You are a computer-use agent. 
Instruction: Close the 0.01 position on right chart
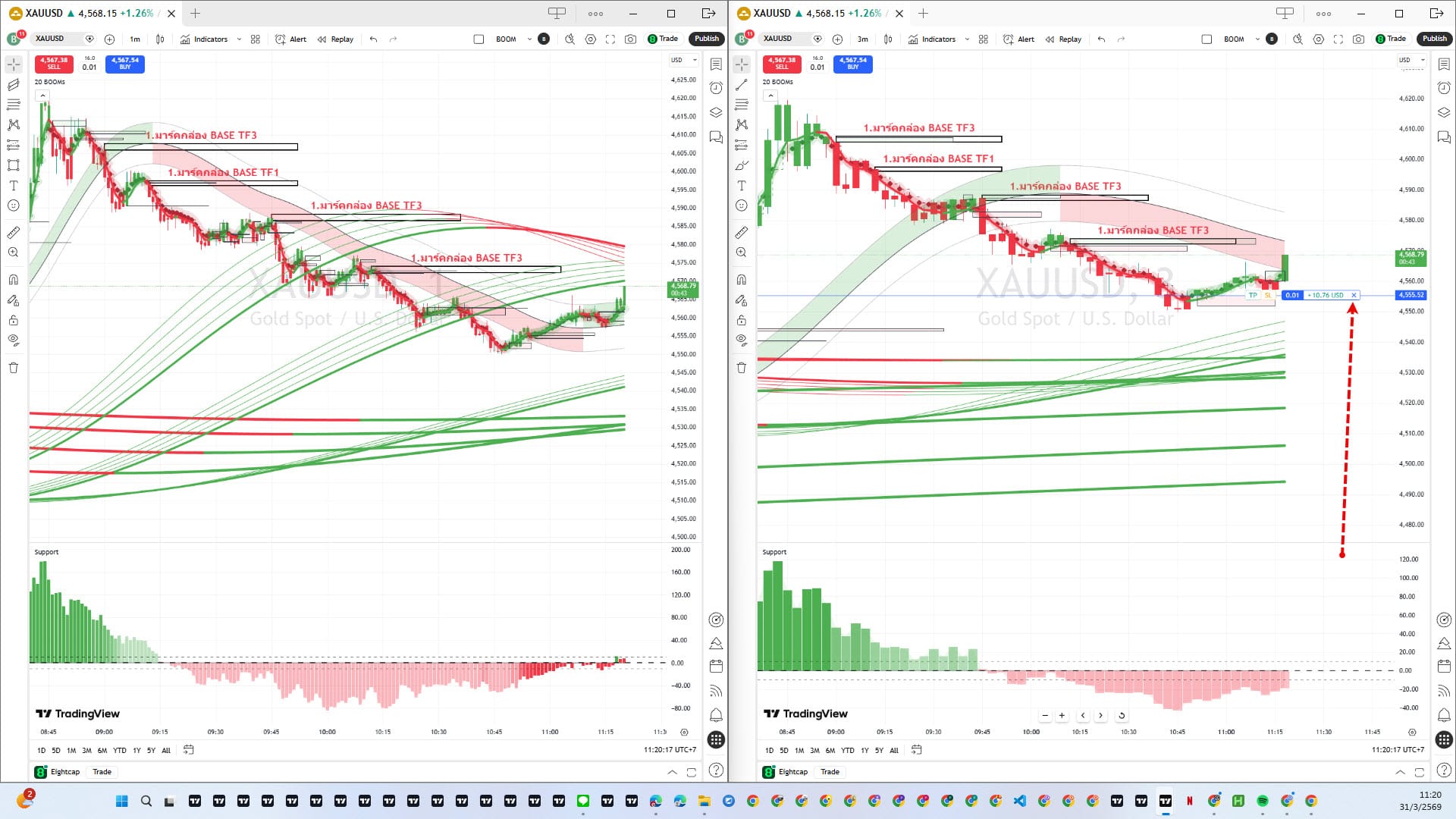coord(1354,296)
